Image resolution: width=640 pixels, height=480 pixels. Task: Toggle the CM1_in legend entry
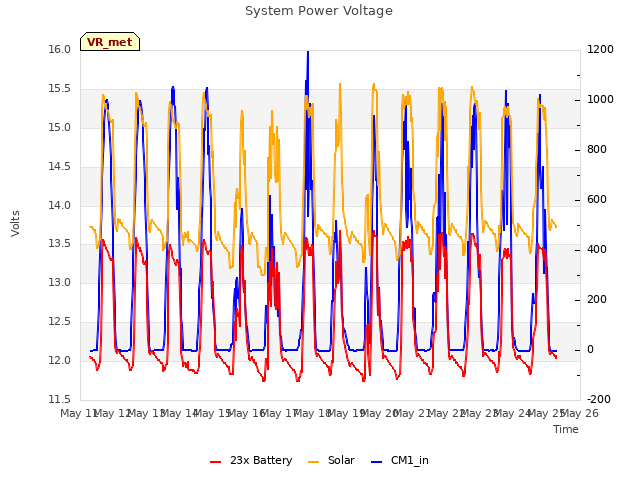pos(400,460)
